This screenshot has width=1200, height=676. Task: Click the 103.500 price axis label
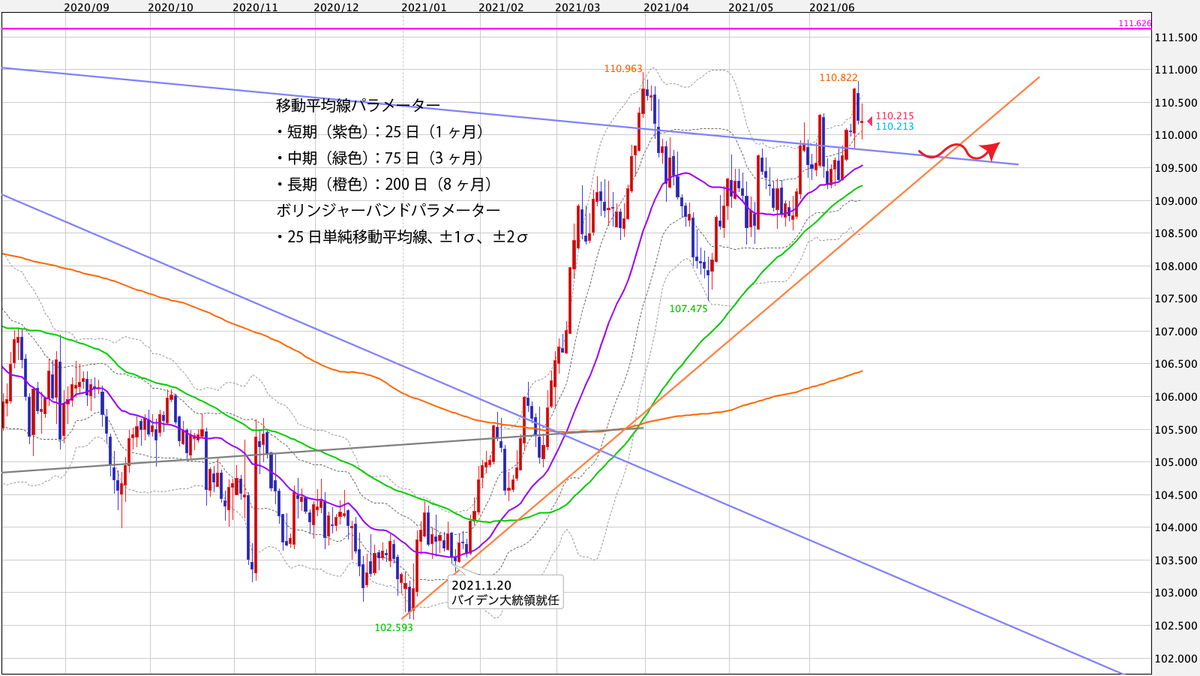click(1176, 561)
